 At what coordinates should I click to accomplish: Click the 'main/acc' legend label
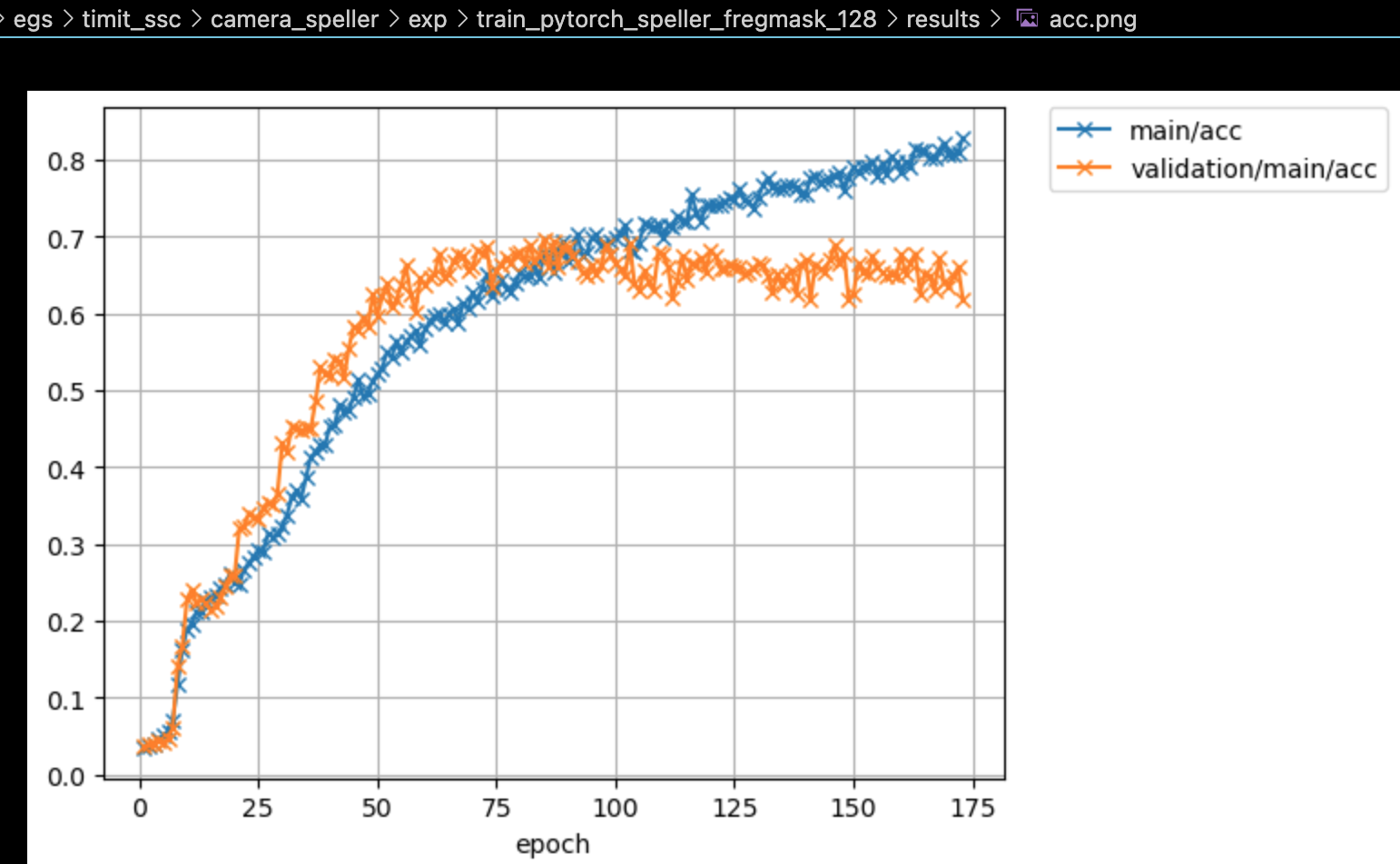click(1185, 131)
